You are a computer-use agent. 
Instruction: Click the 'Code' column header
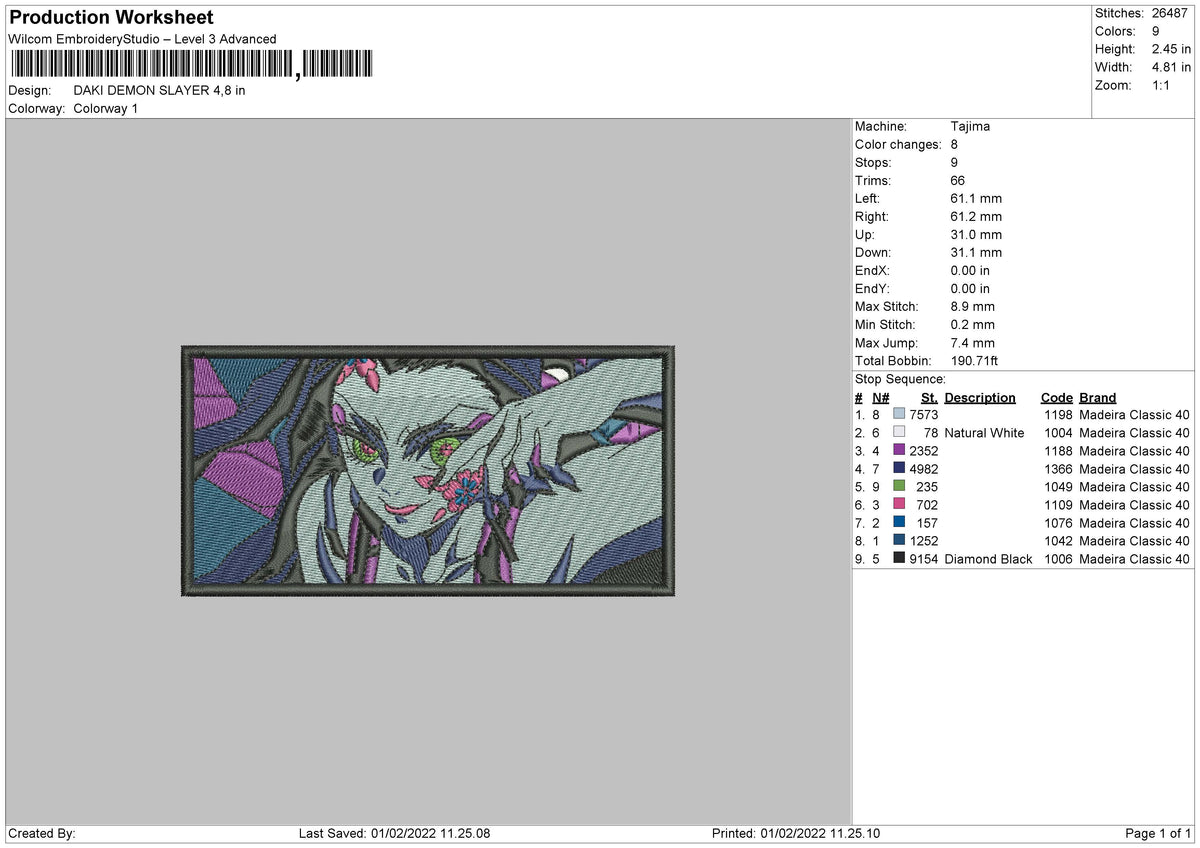[1057, 397]
